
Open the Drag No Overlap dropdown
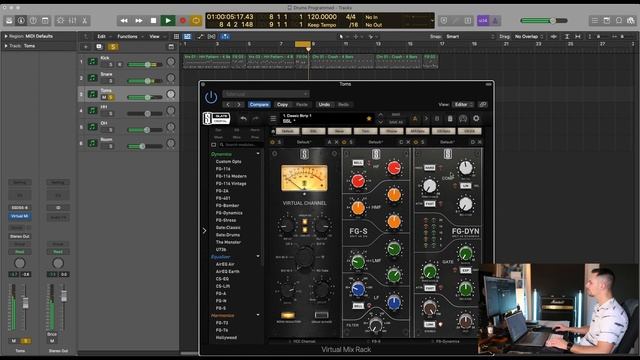click(x=529, y=37)
